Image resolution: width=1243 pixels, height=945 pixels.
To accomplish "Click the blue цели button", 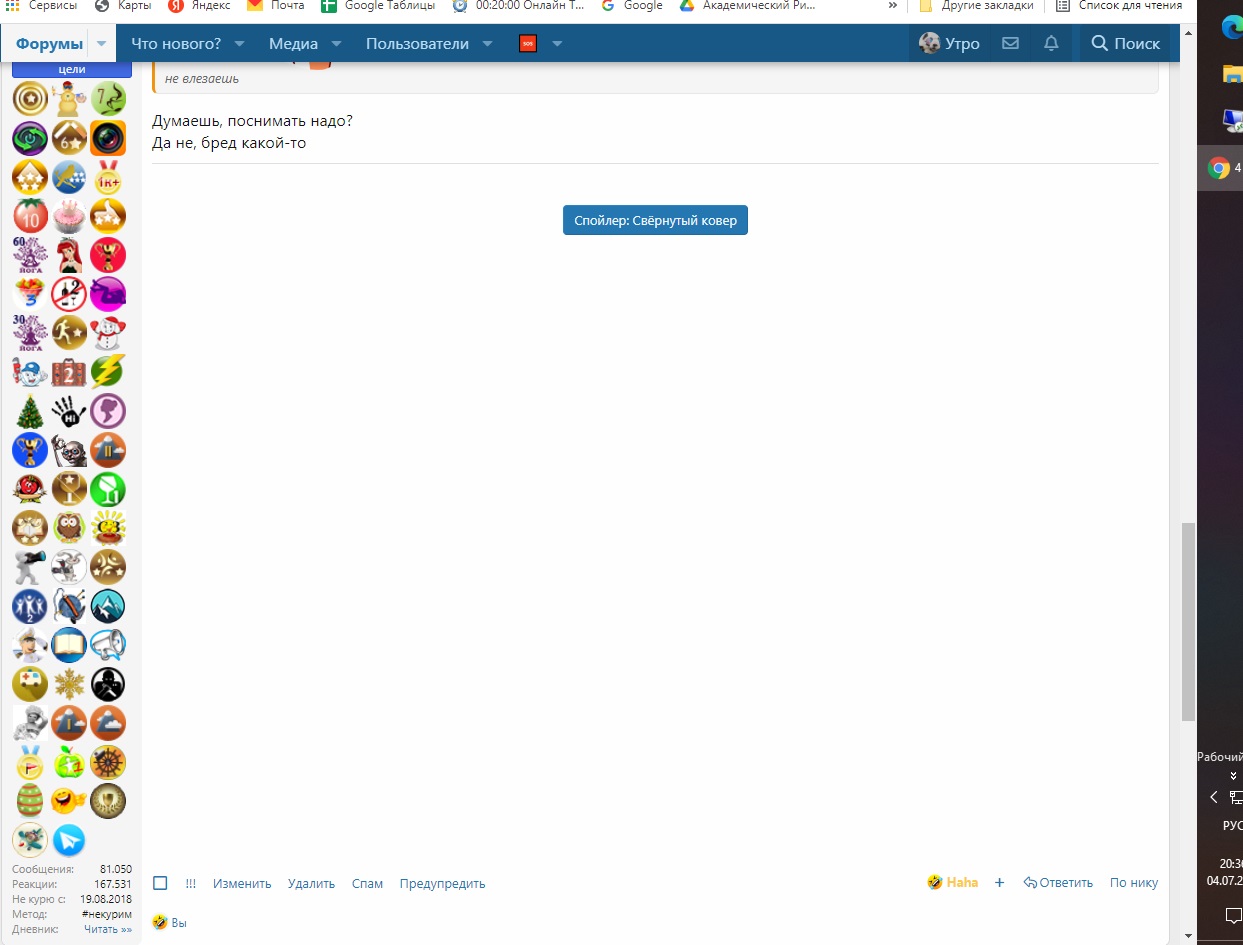I will [x=72, y=69].
